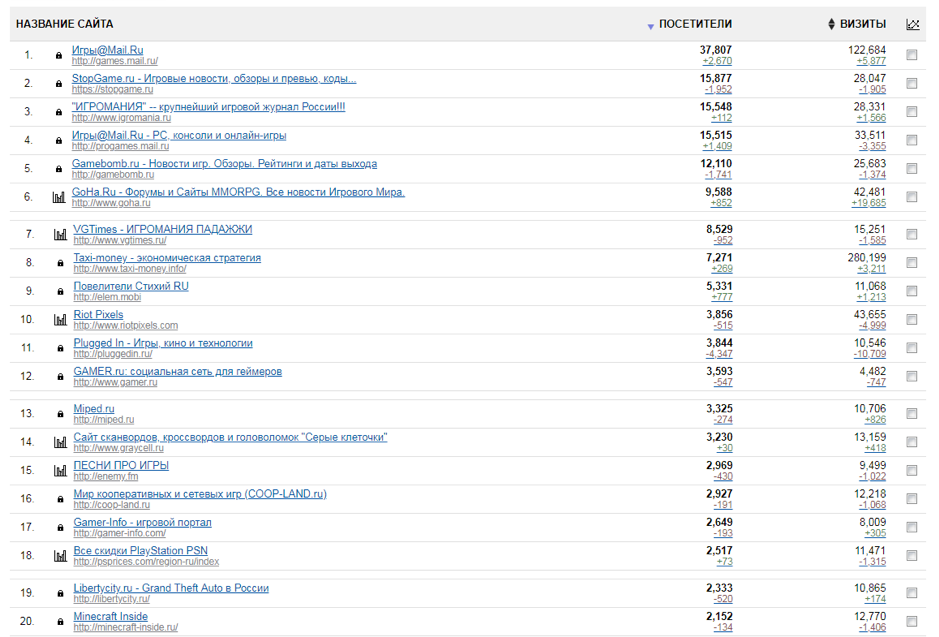Click lock icon in GAMER.ru row

point(60,377)
